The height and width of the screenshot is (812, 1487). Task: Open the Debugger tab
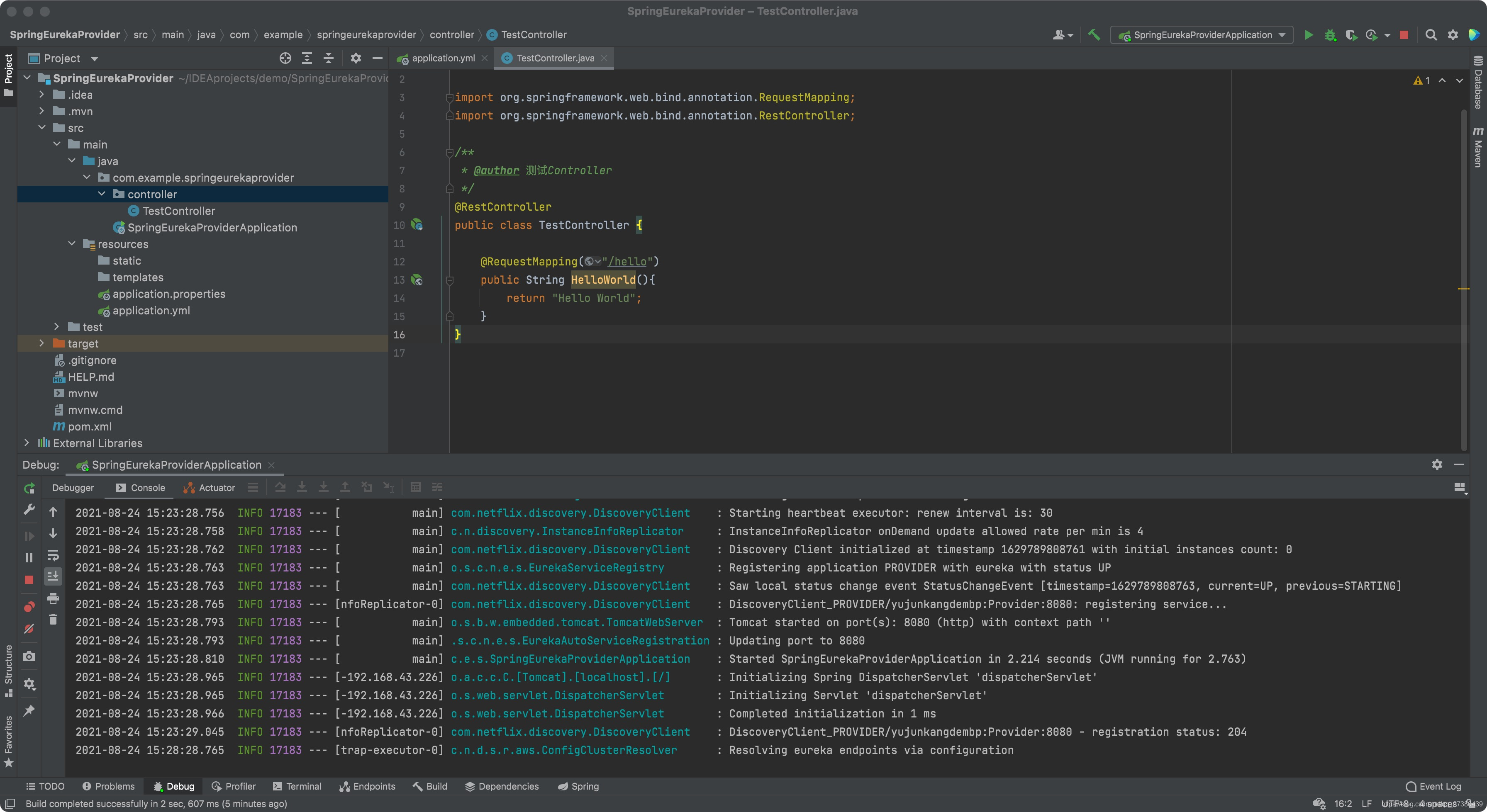[73, 488]
